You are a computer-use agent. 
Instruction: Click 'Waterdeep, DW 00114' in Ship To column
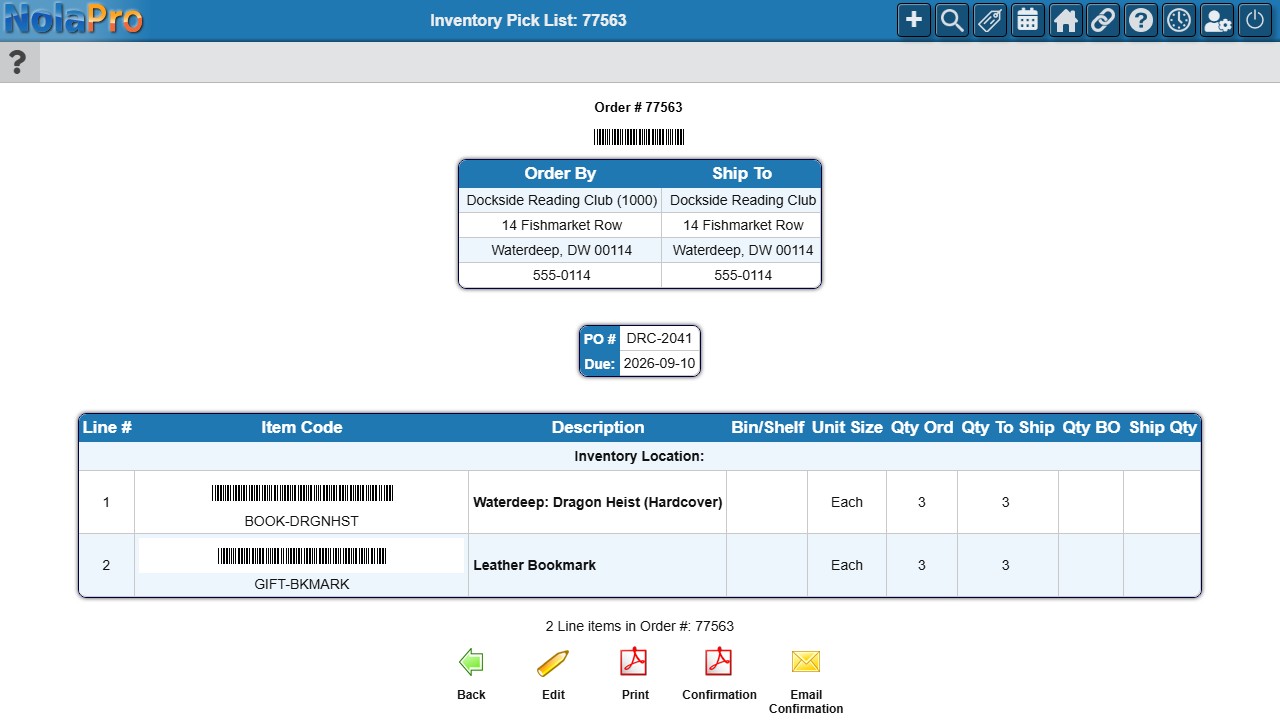[x=743, y=250]
